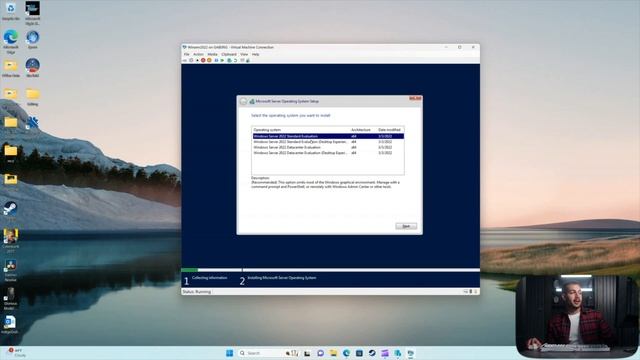
Task: Click the active Virtual Machine Connection taskbar icon
Action: point(411,353)
